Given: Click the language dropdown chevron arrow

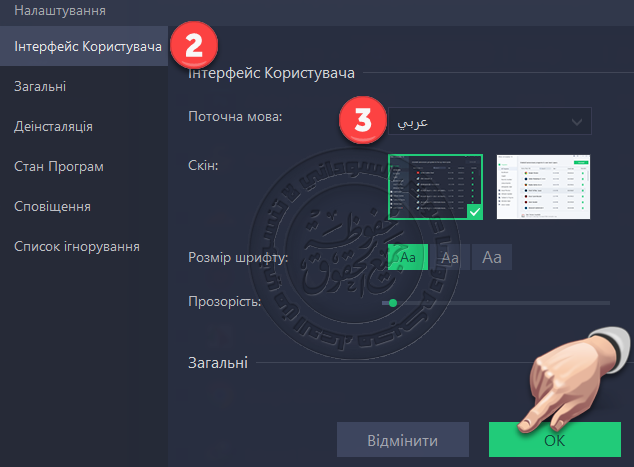Looking at the screenshot, I should (577, 122).
